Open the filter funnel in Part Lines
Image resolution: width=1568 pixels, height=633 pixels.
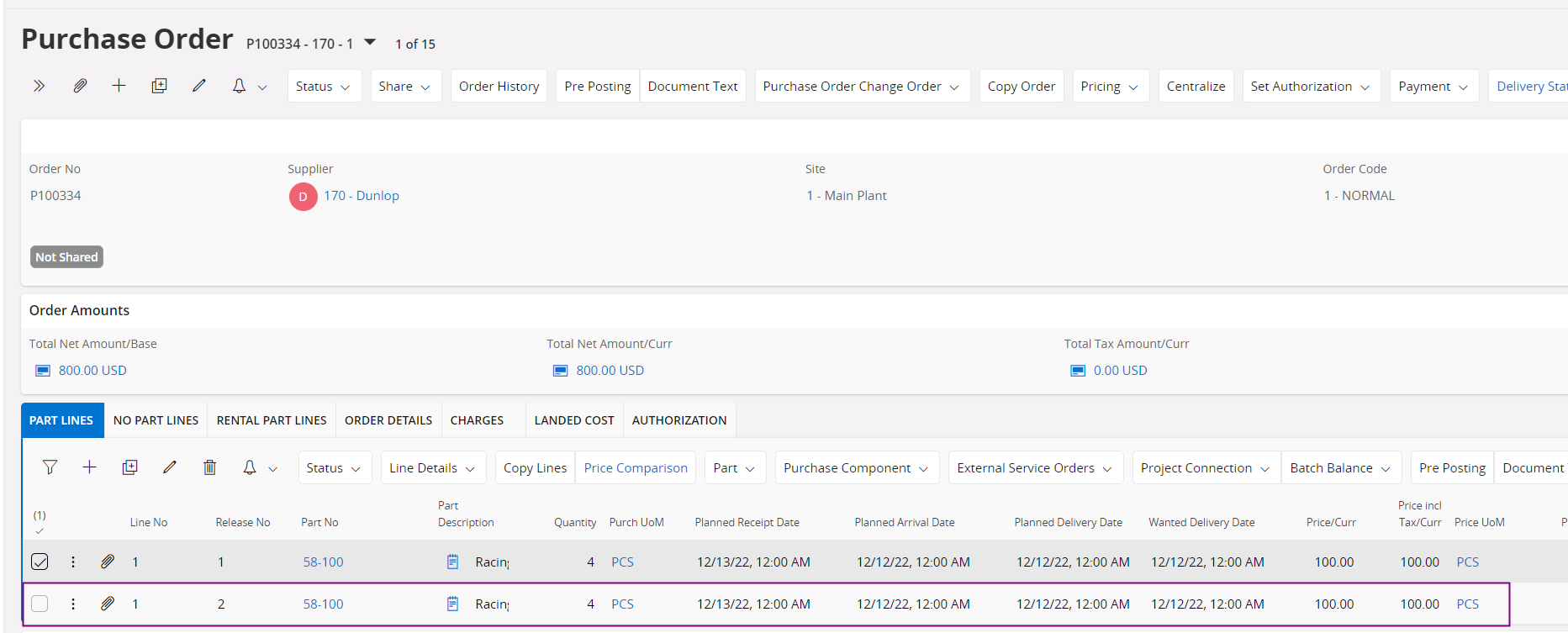[50, 467]
